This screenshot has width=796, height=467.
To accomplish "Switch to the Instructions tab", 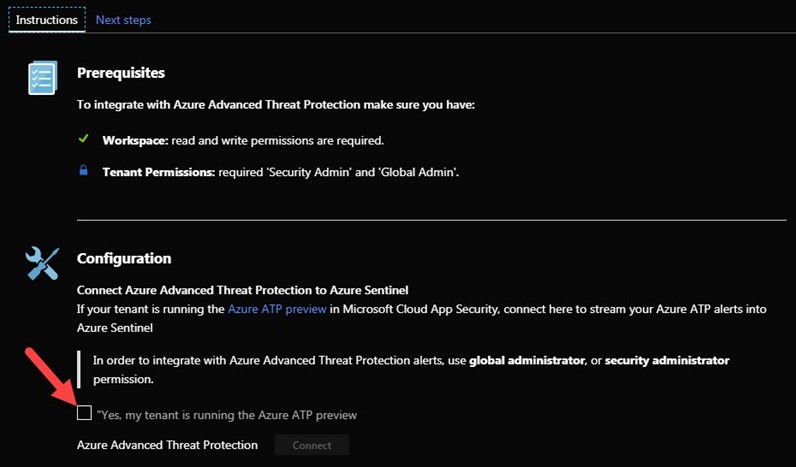I will [x=47, y=20].
